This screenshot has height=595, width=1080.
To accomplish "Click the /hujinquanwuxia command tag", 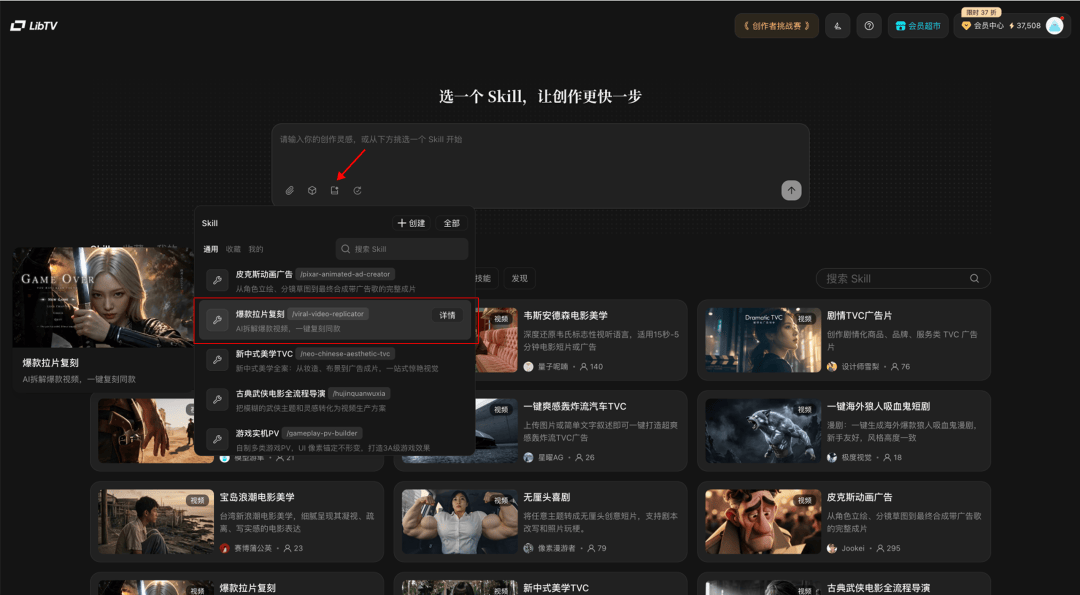I will [359, 394].
